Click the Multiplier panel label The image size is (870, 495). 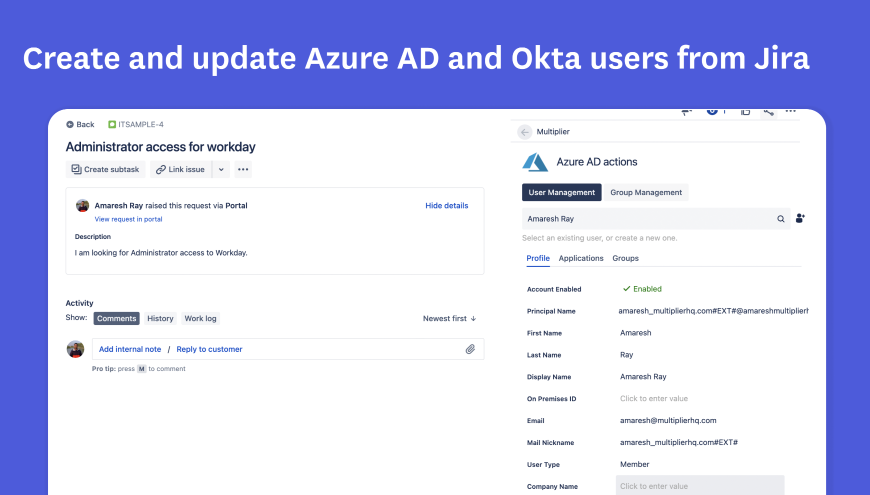(x=553, y=132)
